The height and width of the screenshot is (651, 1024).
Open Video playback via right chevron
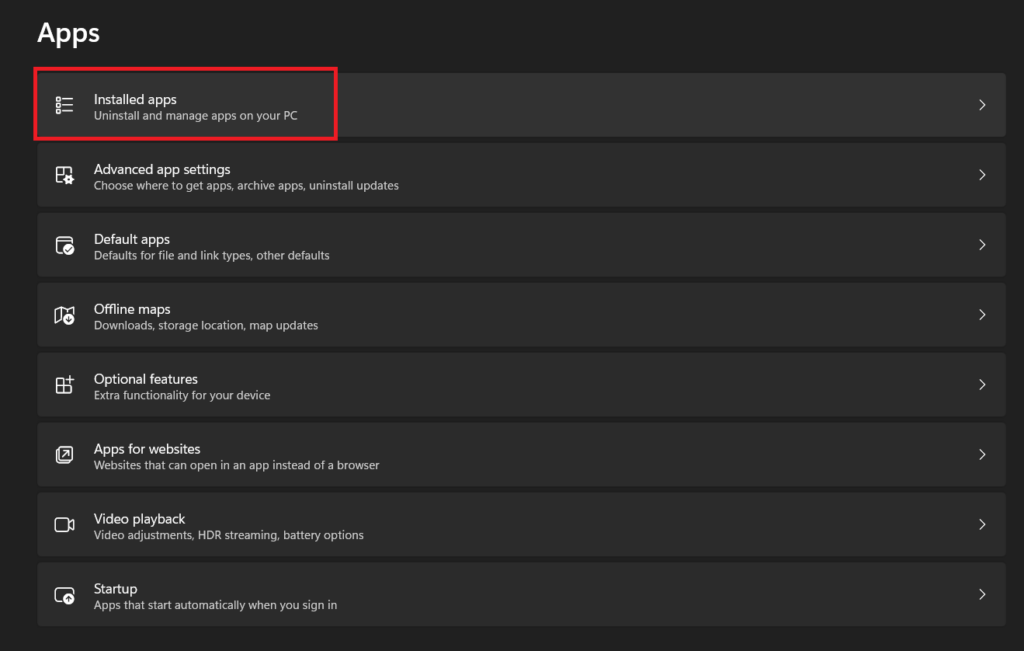[x=982, y=524]
